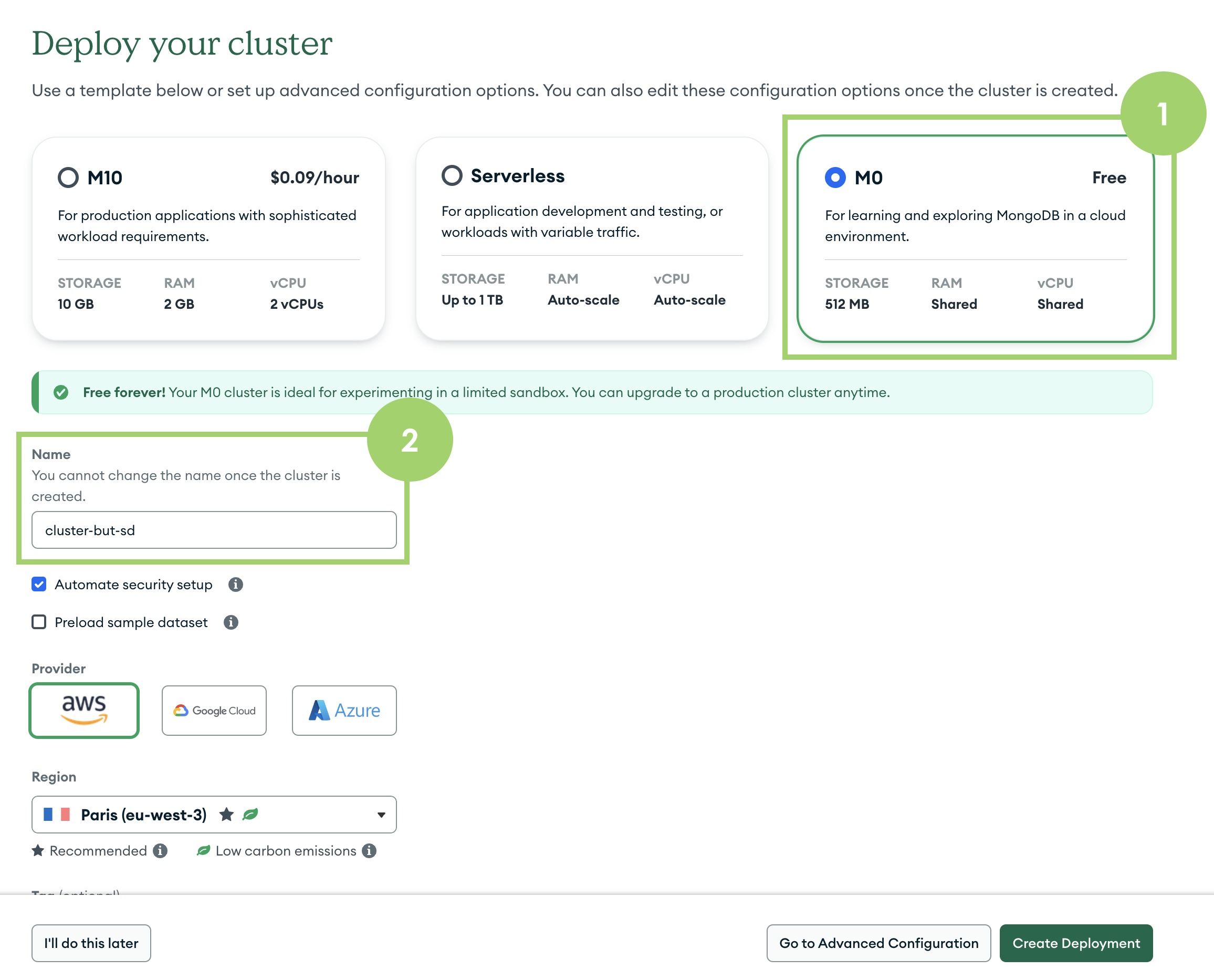This screenshot has width=1214, height=980.
Task: Enable Preload sample dataset checkbox
Action: click(x=39, y=622)
